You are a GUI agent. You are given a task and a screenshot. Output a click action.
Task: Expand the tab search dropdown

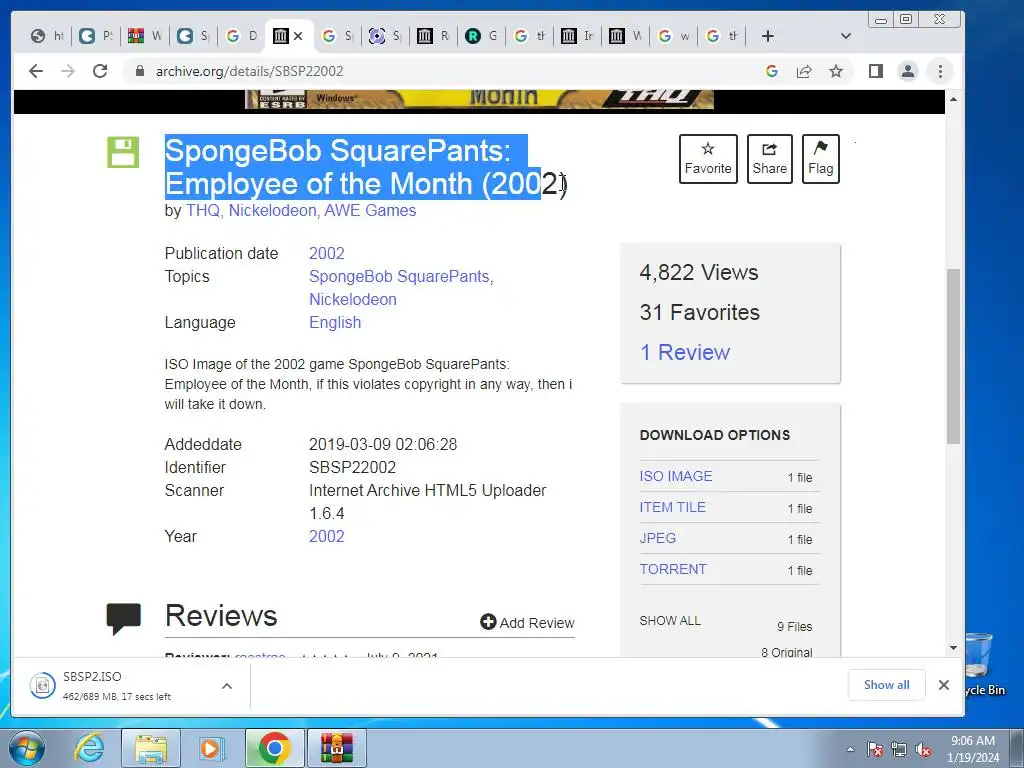[846, 36]
